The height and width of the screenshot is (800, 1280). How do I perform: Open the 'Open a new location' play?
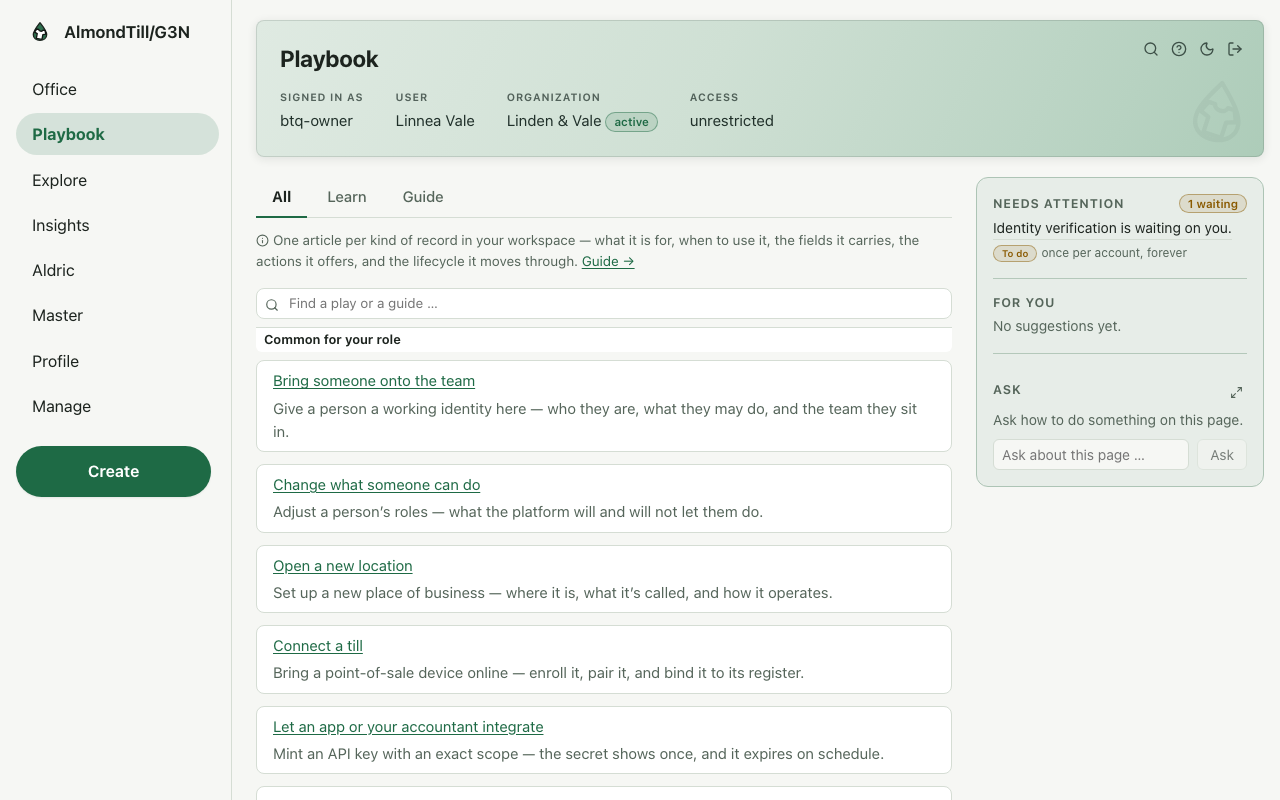click(343, 566)
